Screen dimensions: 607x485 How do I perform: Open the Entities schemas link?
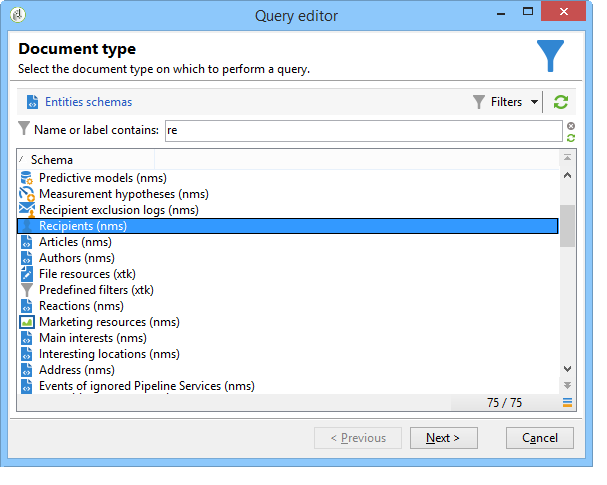coord(88,102)
